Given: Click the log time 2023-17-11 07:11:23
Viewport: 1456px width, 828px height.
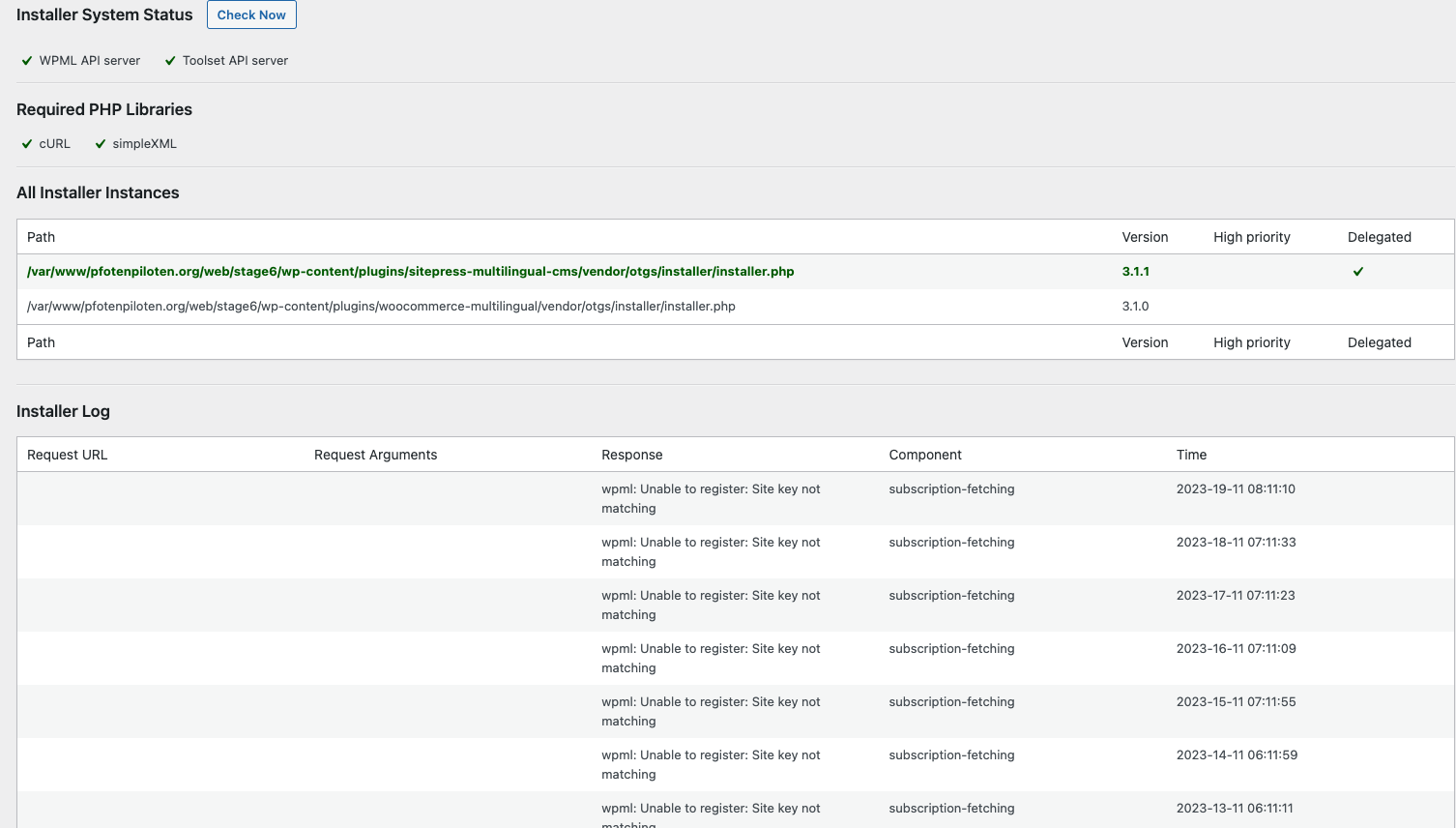Looking at the screenshot, I should [x=1236, y=596].
